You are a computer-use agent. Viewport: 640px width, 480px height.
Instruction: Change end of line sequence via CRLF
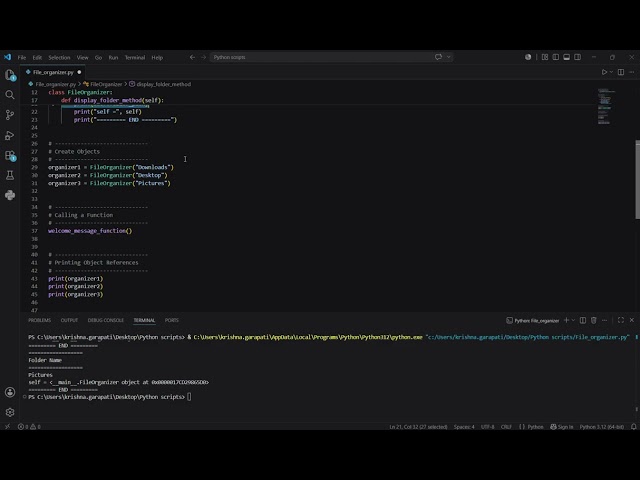coord(506,427)
